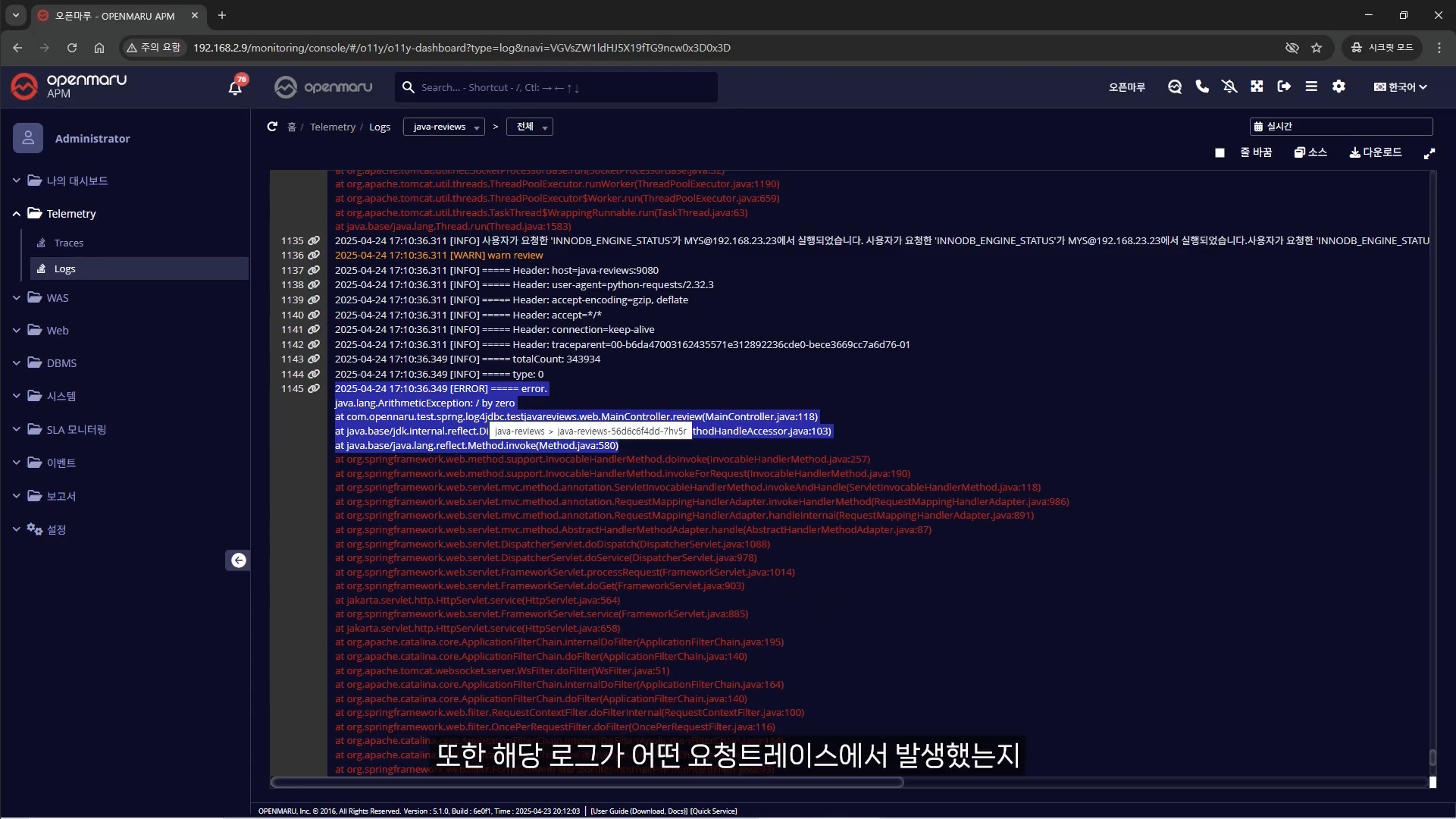Open the Traces menu item

68,243
